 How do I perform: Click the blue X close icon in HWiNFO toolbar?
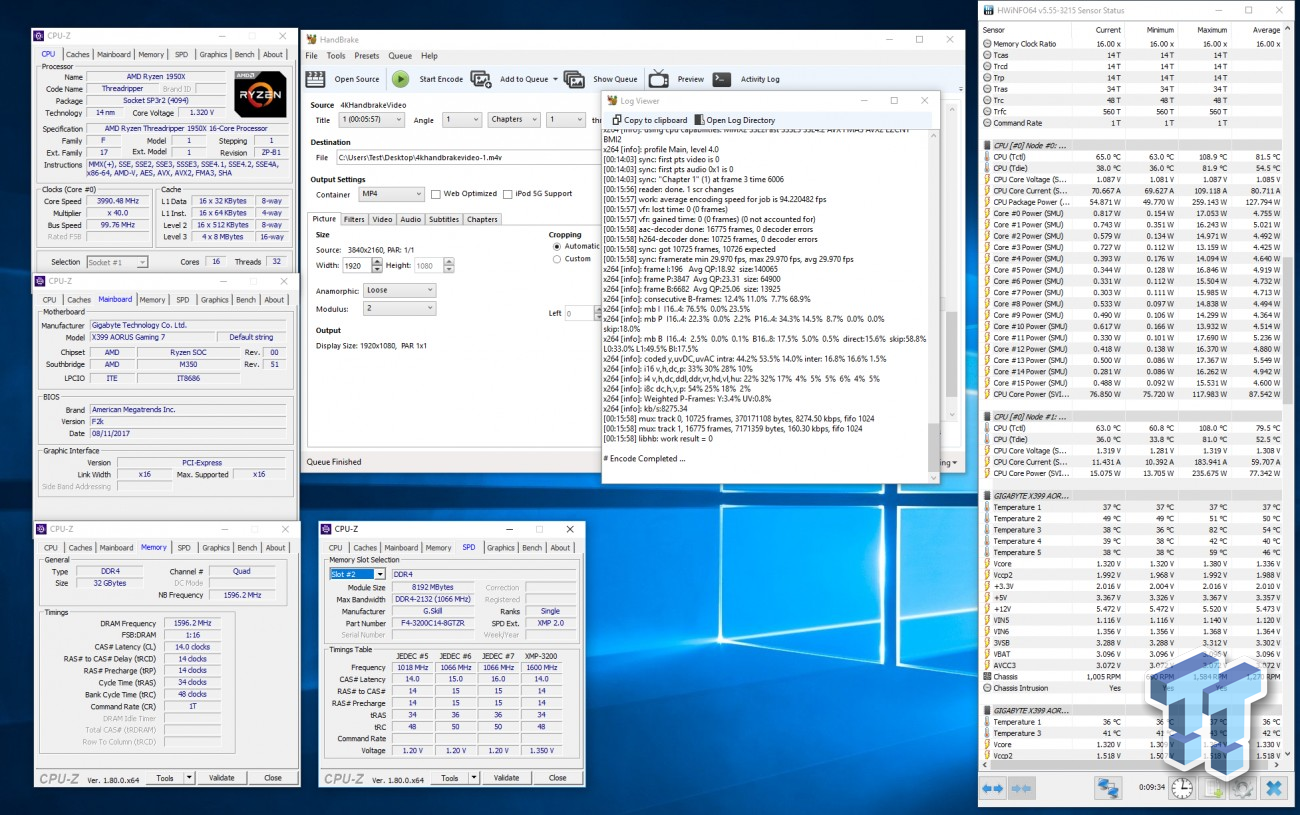(x=1273, y=788)
